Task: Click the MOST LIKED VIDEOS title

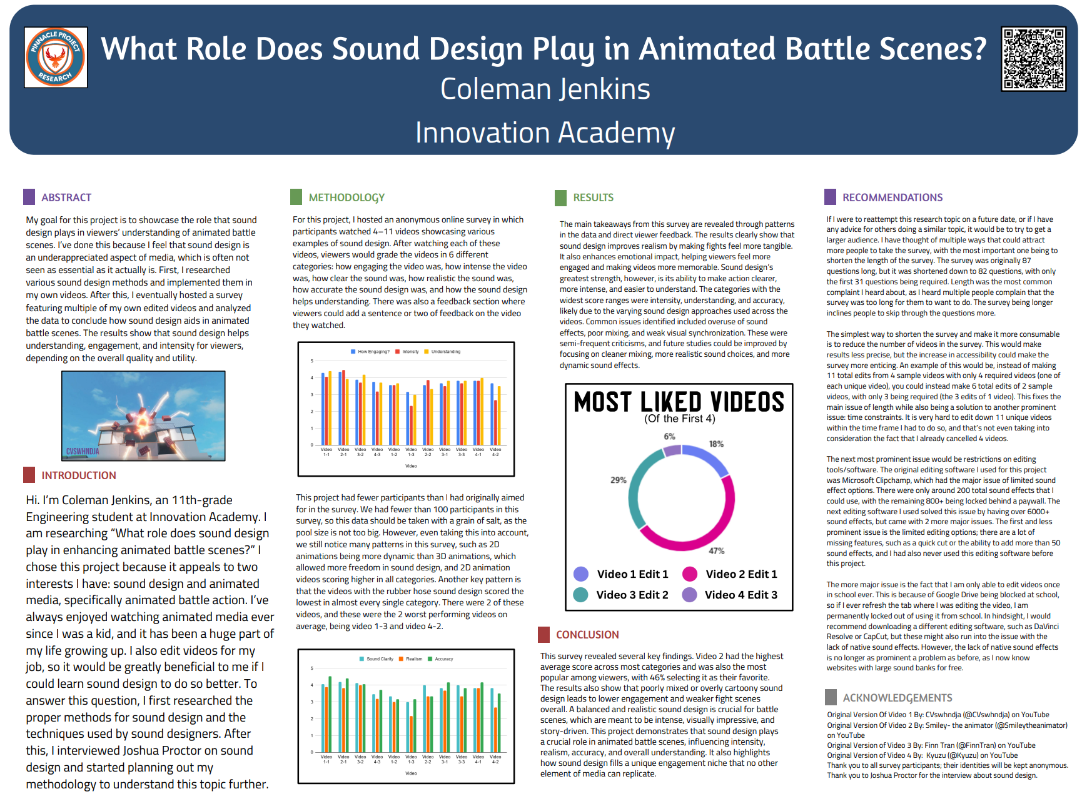Action: click(679, 401)
